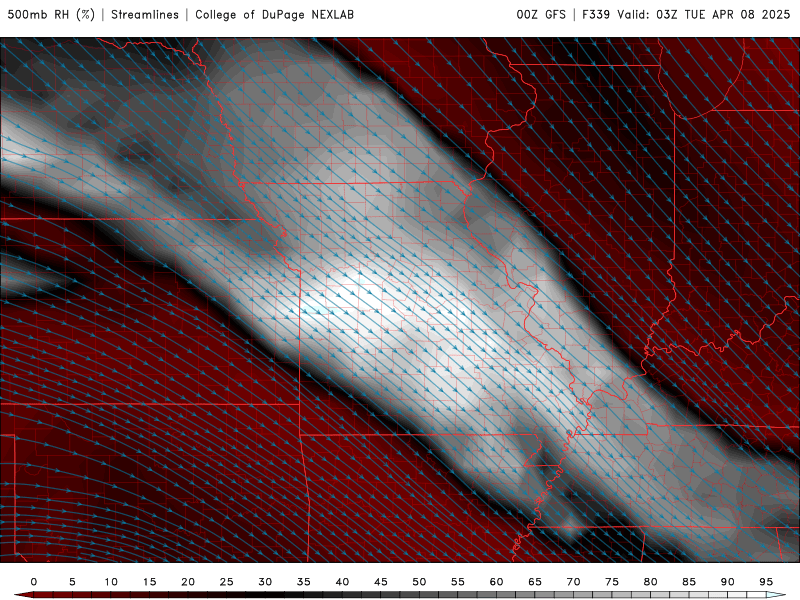This screenshot has width=800, height=600.
Task: Click the "10" value on color scale
Action: point(111,582)
